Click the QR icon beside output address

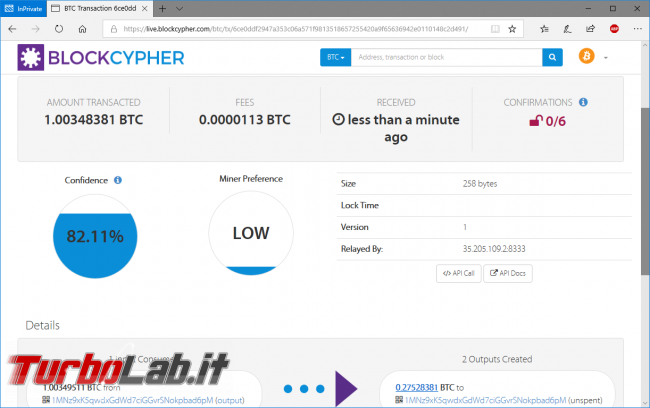pyautogui.click(x=399, y=400)
